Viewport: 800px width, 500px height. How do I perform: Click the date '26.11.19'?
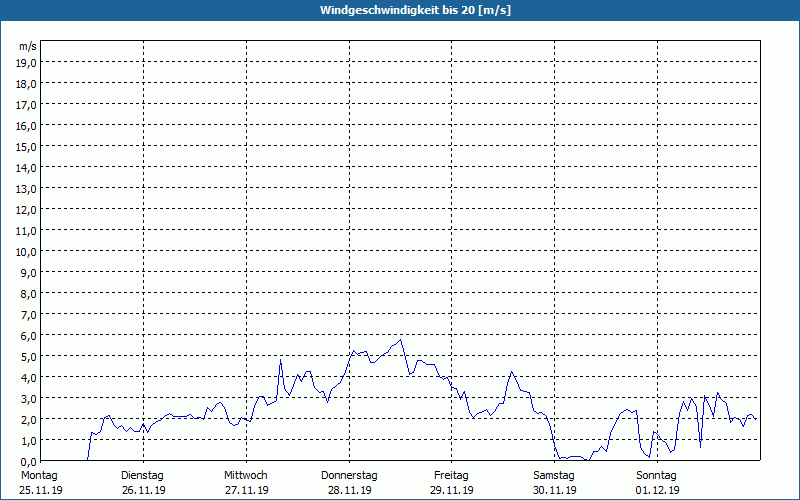(x=144, y=490)
